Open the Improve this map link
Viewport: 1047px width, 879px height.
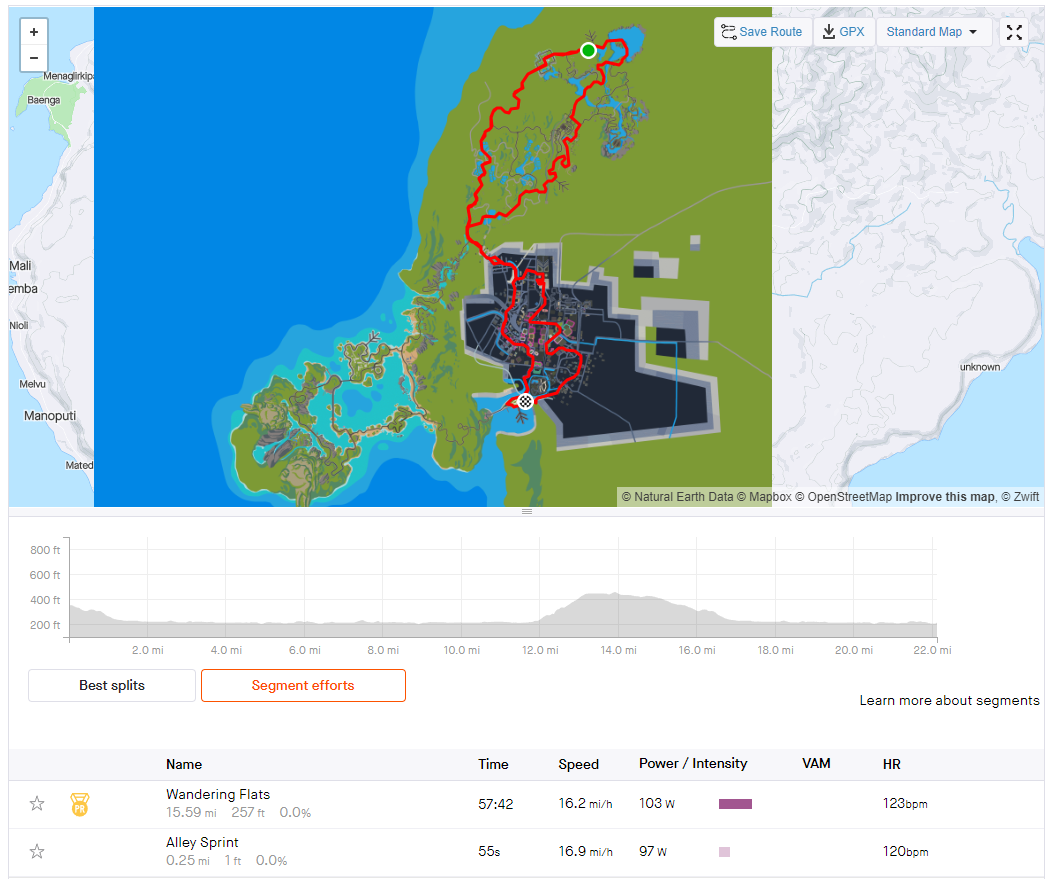(x=945, y=497)
